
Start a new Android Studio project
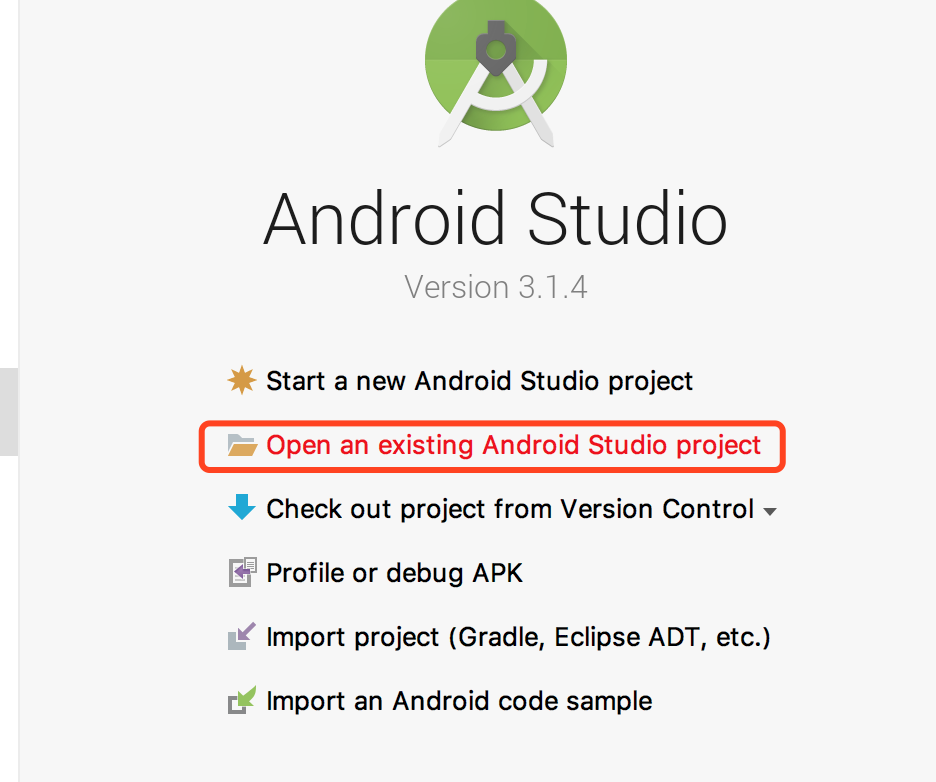[x=479, y=381]
